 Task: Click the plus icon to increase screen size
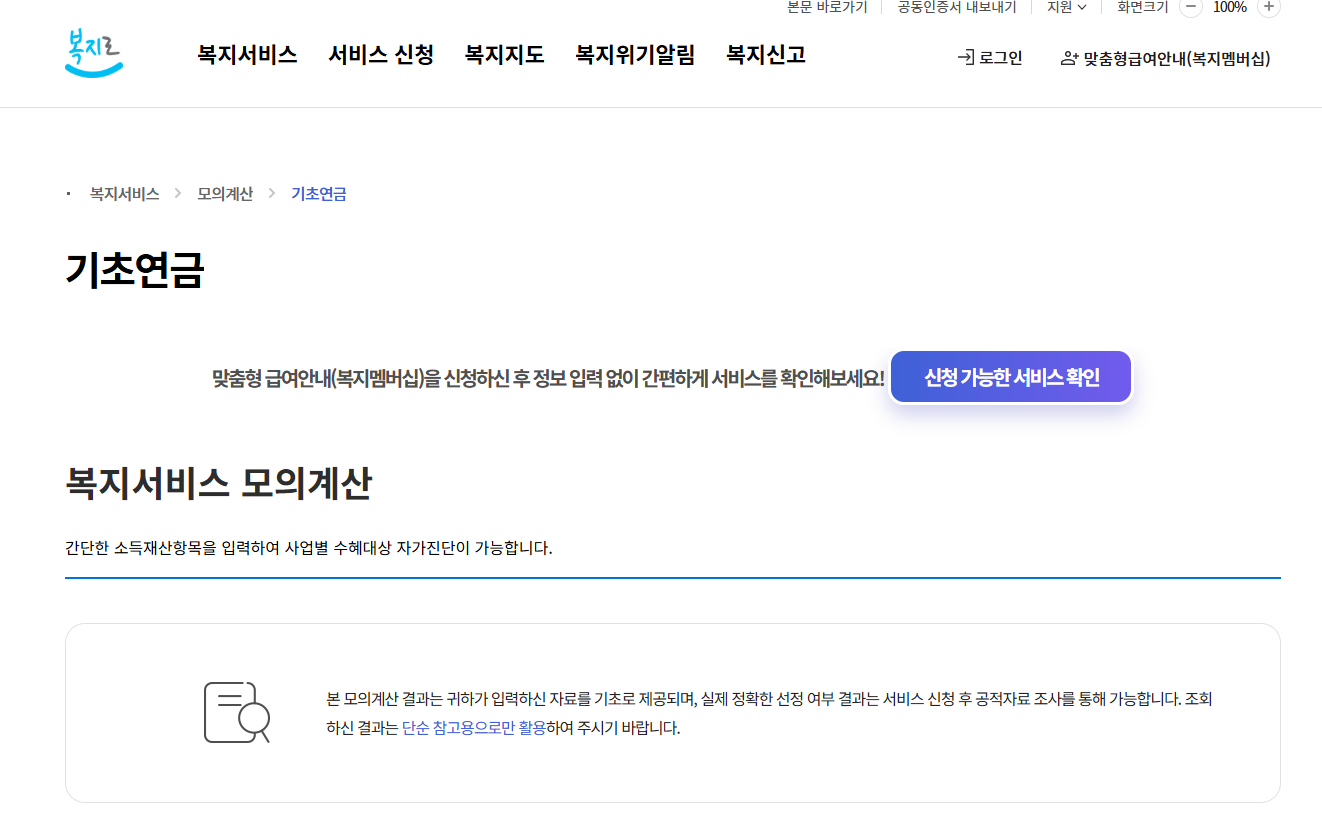[x=1268, y=8]
